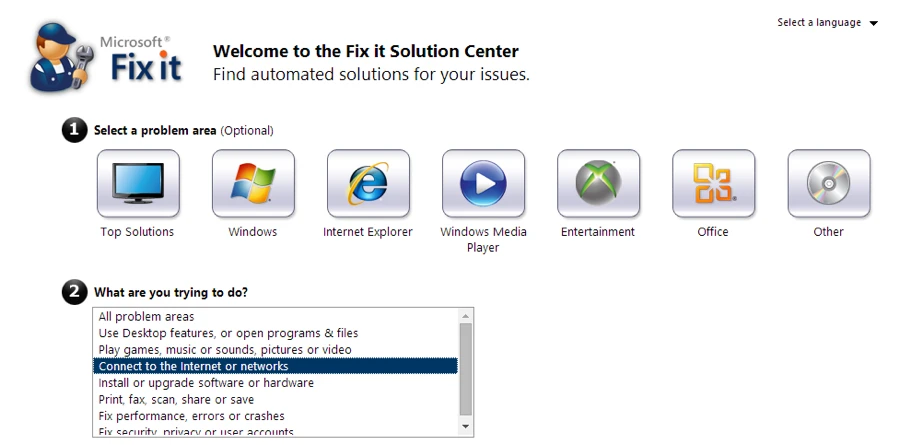Select the Top Solutions monitor icon
Image resolution: width=900 pixels, height=445 pixels.
coord(138,184)
